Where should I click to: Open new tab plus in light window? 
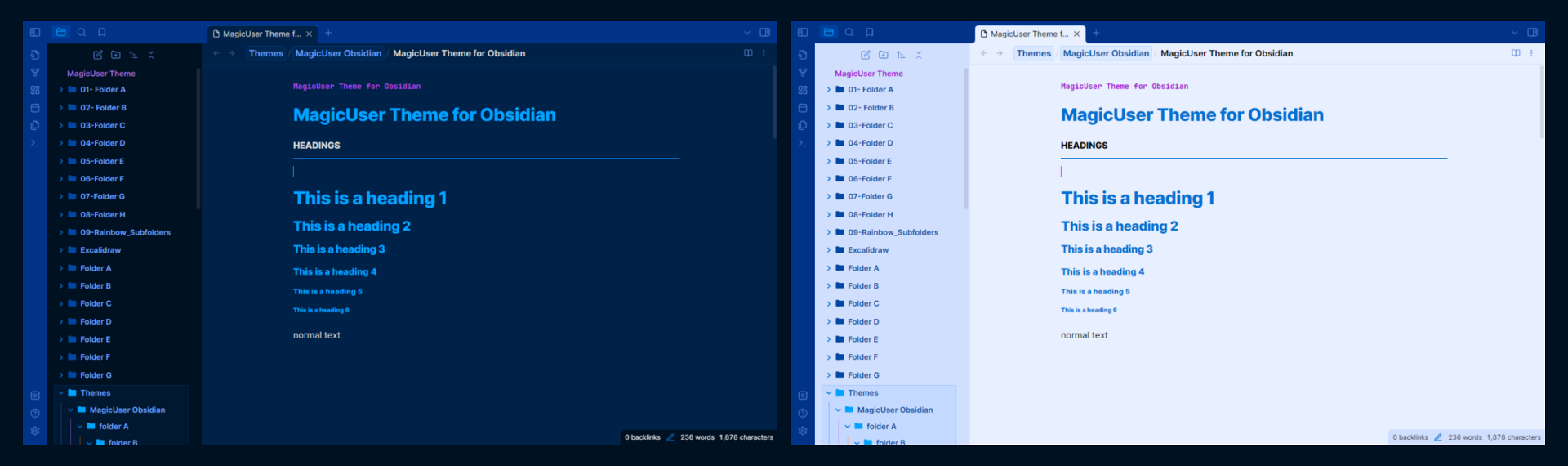click(1096, 33)
